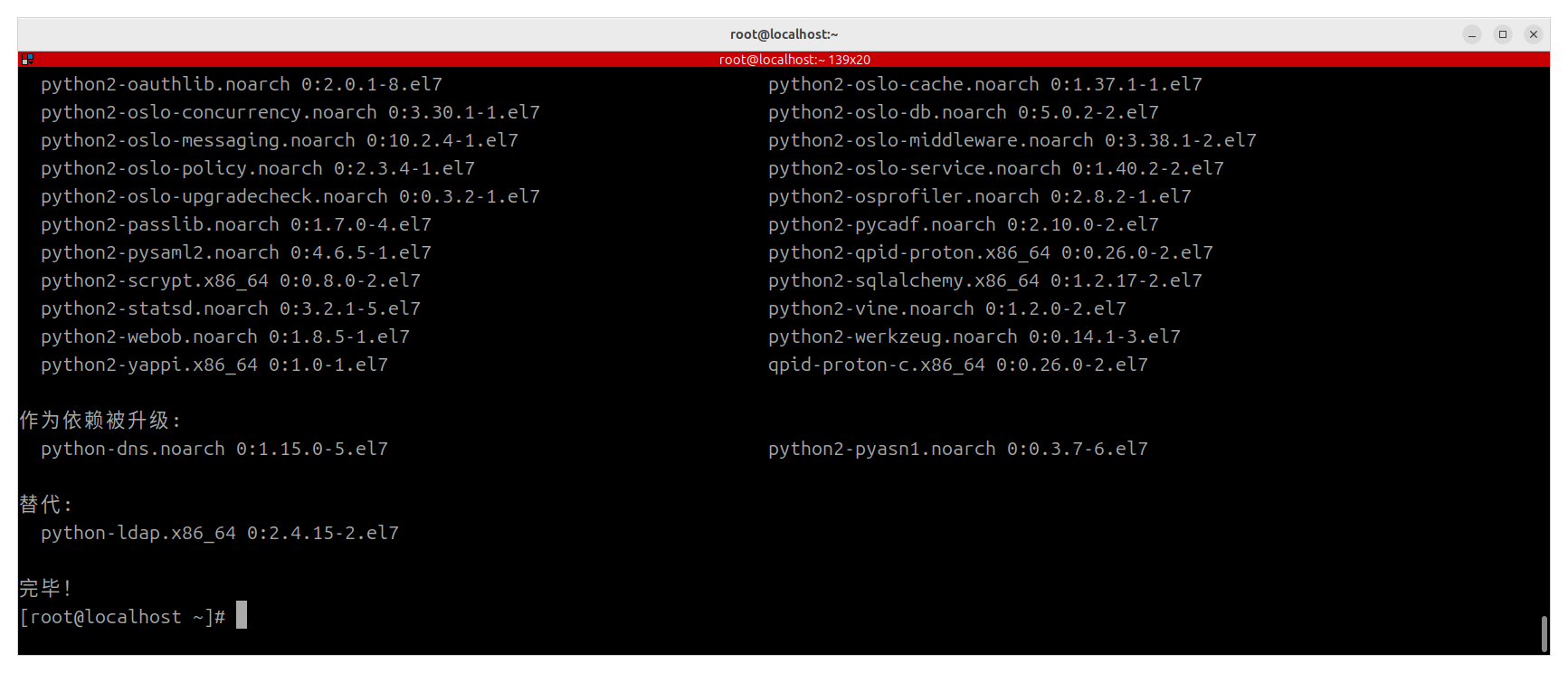Click python2-oslo-policy.noarch package line
The image size is (1568, 673).
point(258,168)
